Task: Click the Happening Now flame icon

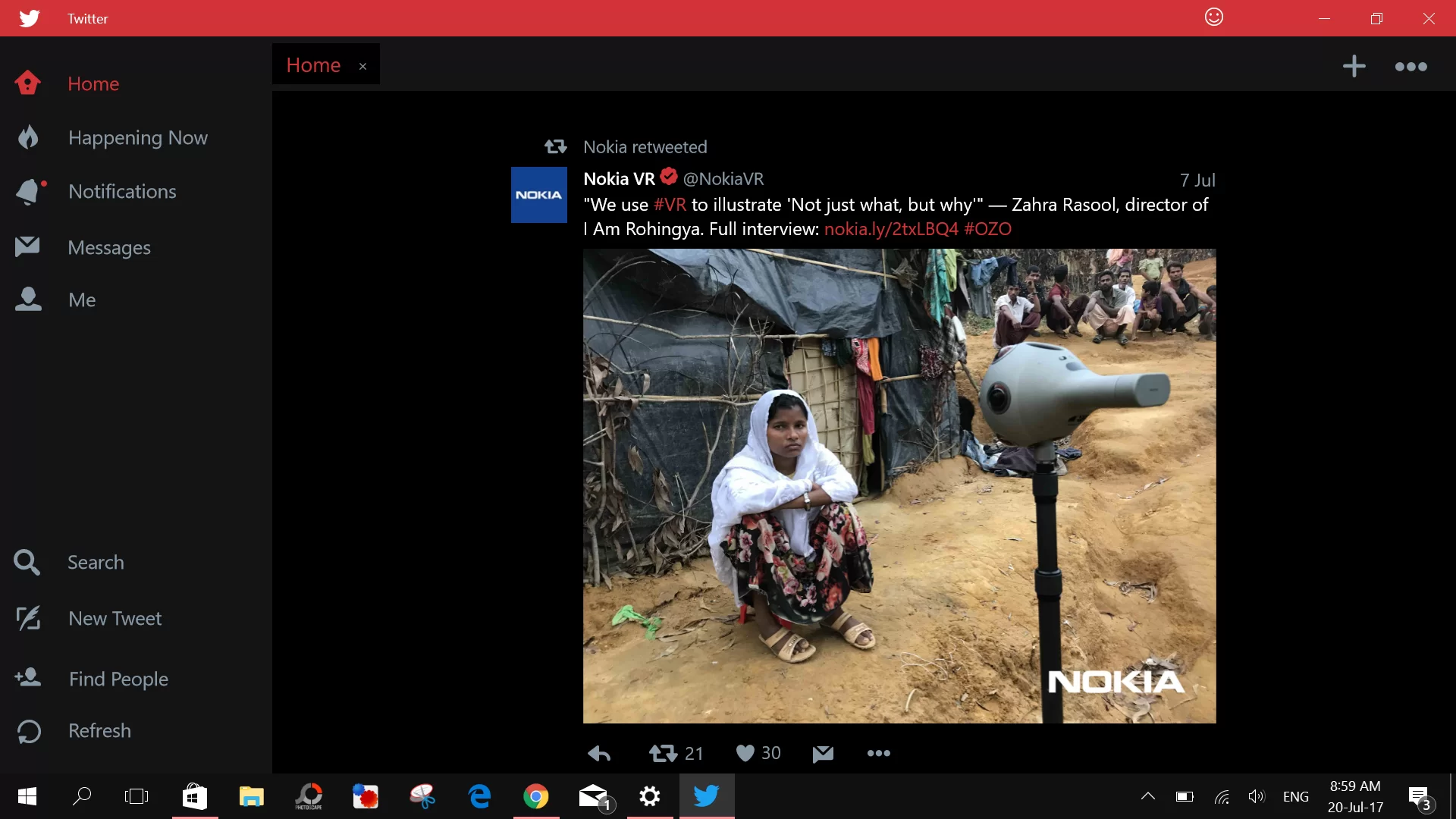Action: tap(28, 137)
